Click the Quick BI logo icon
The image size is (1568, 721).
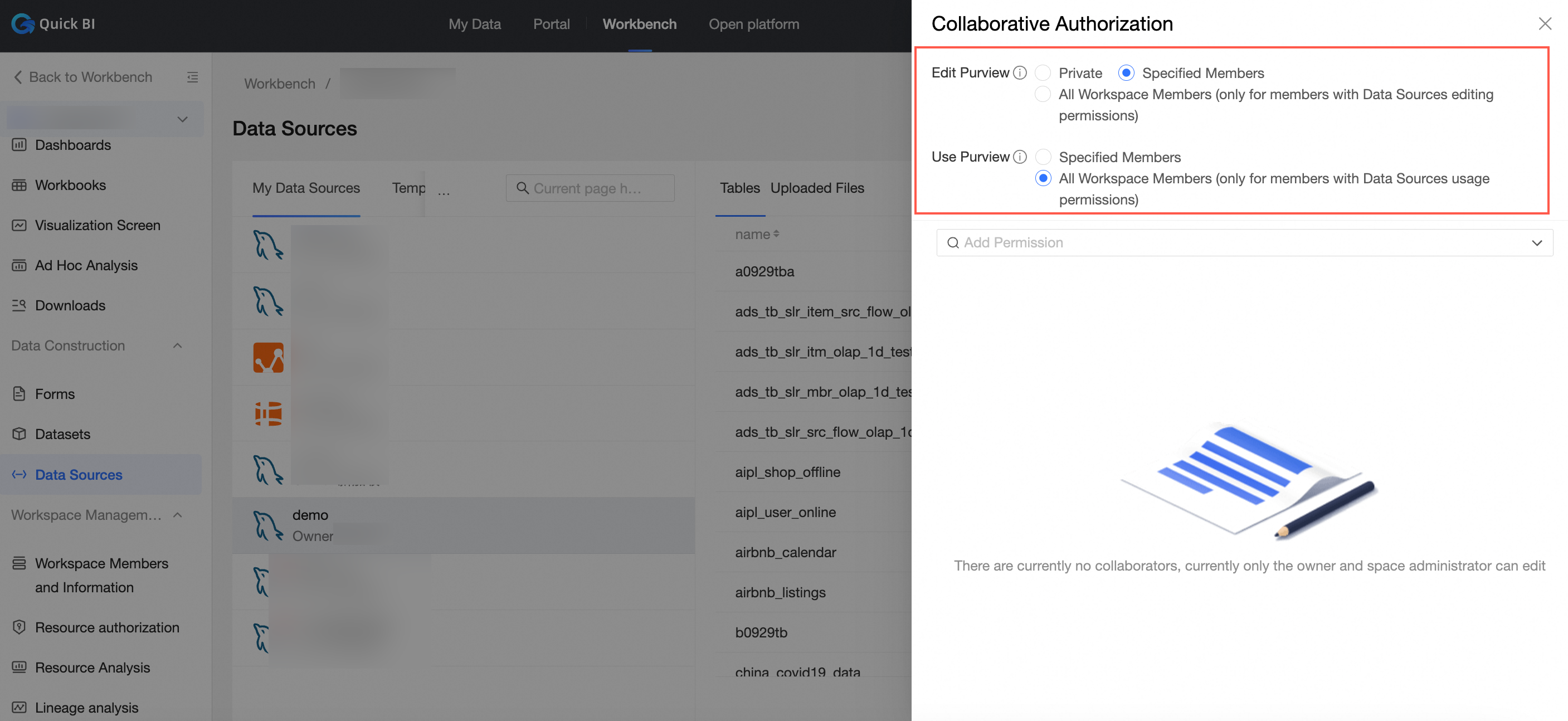[22, 24]
